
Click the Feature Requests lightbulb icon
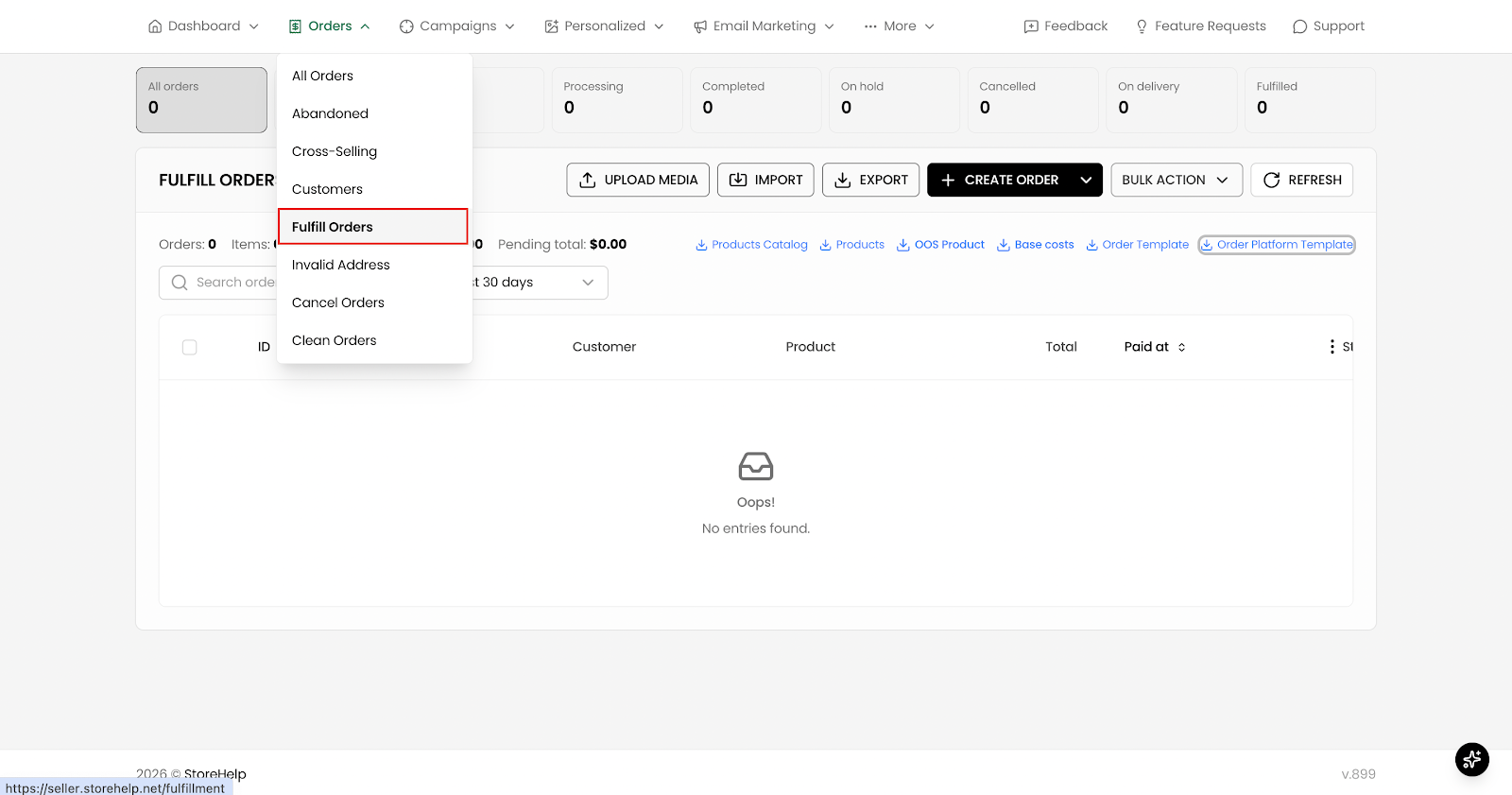(1142, 26)
